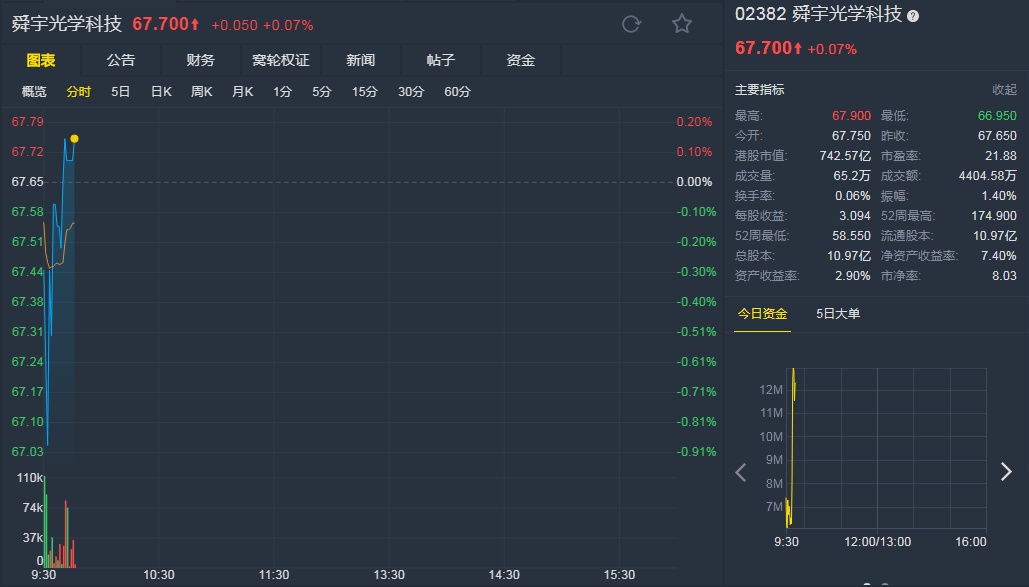This screenshot has width=1029, height=587.
Task: Open the 帖子 tab
Action: point(441,60)
